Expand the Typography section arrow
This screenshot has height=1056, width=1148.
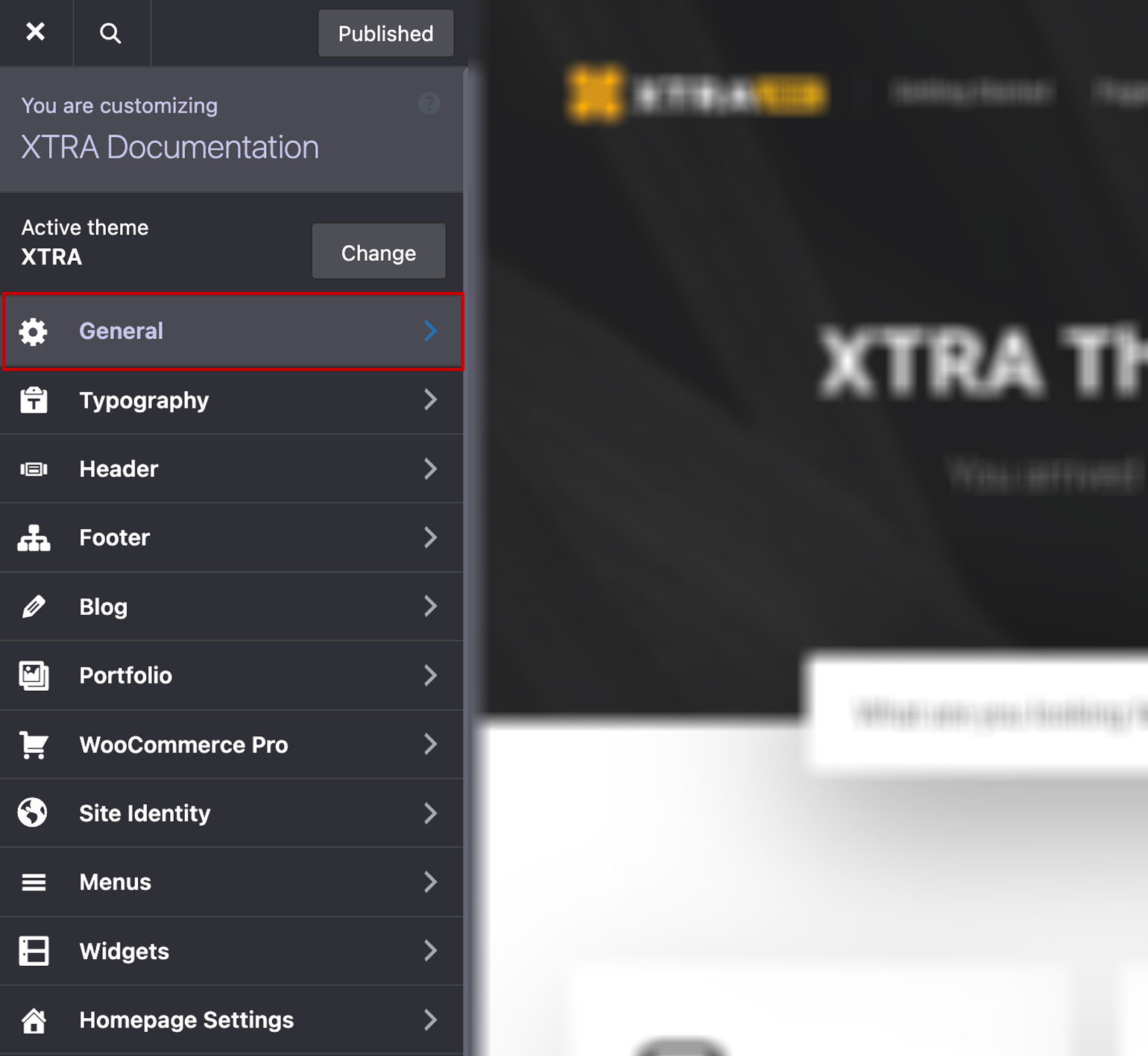tap(430, 400)
